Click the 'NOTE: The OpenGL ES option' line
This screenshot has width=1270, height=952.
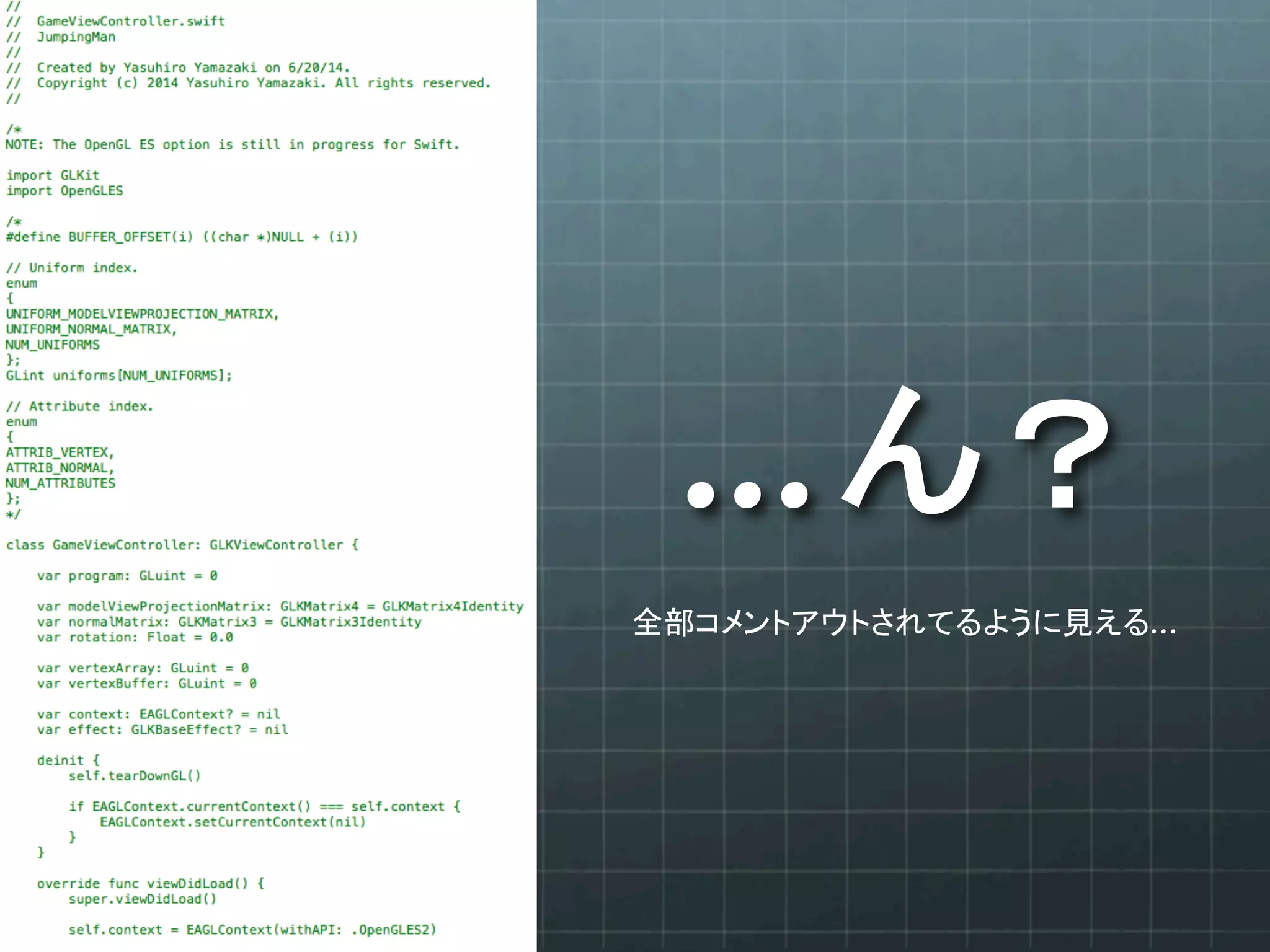pyautogui.click(x=233, y=144)
